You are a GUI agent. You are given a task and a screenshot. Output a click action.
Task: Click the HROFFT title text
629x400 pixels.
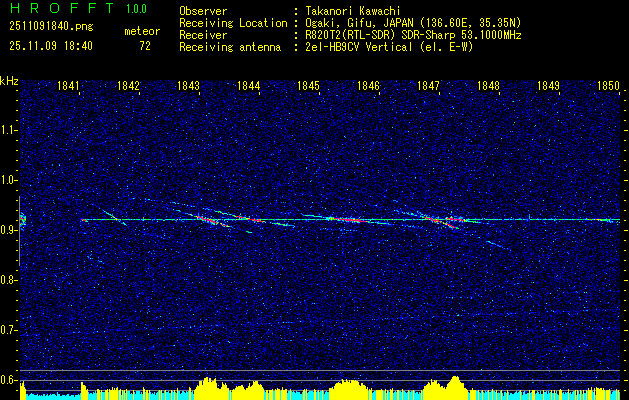click(x=56, y=9)
